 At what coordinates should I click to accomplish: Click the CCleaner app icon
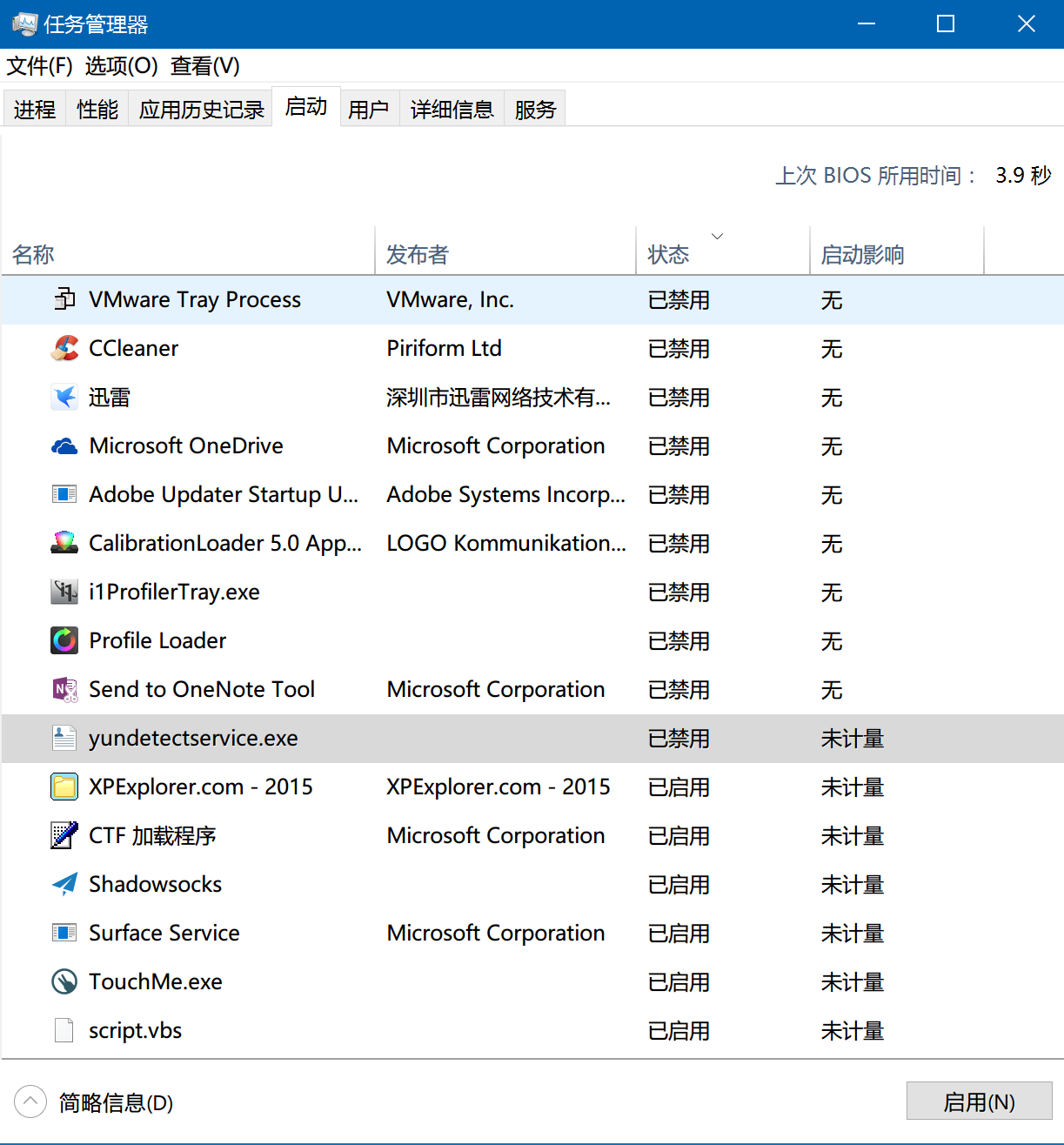pyautogui.click(x=64, y=348)
